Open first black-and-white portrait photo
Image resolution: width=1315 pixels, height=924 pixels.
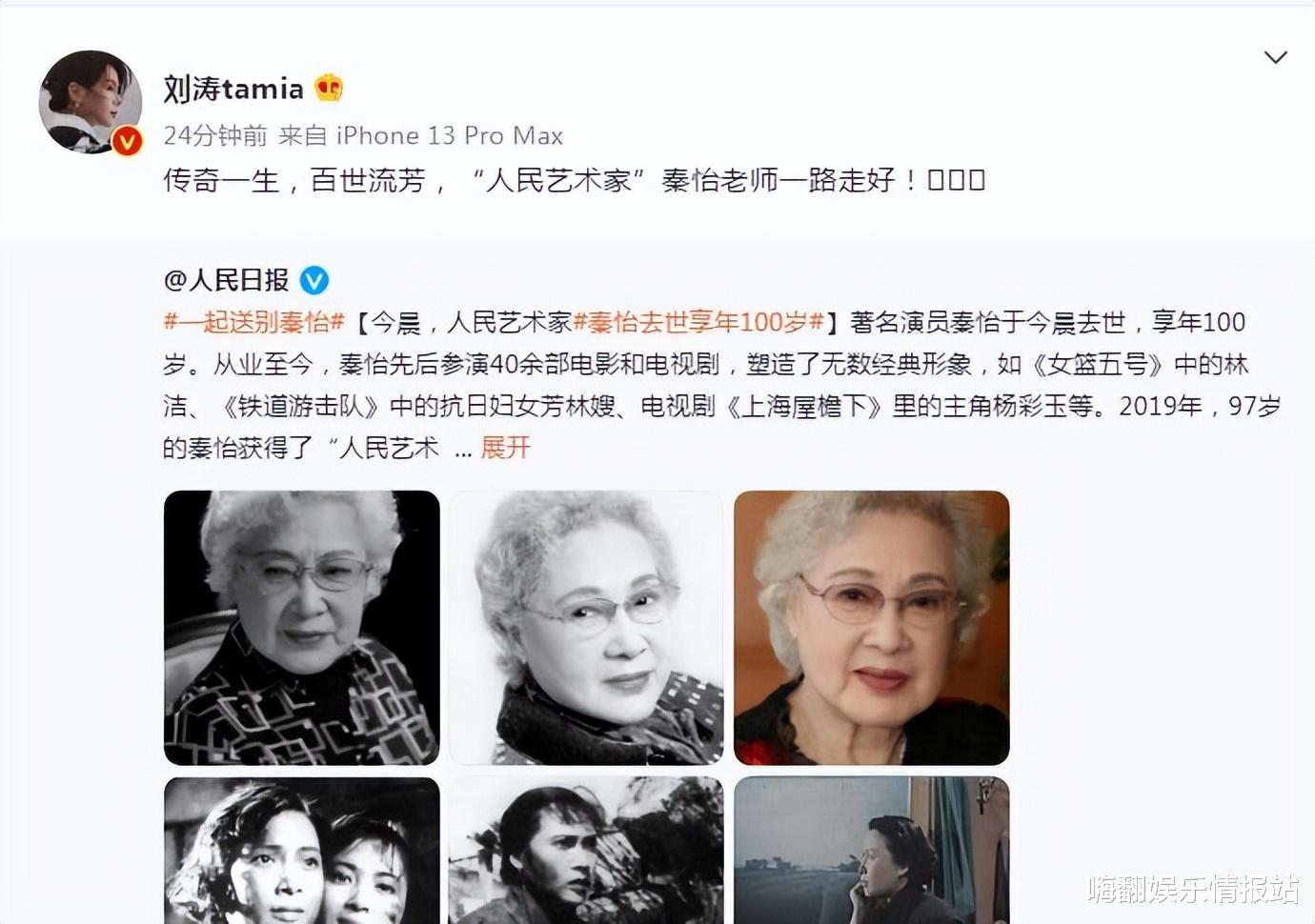tap(301, 628)
